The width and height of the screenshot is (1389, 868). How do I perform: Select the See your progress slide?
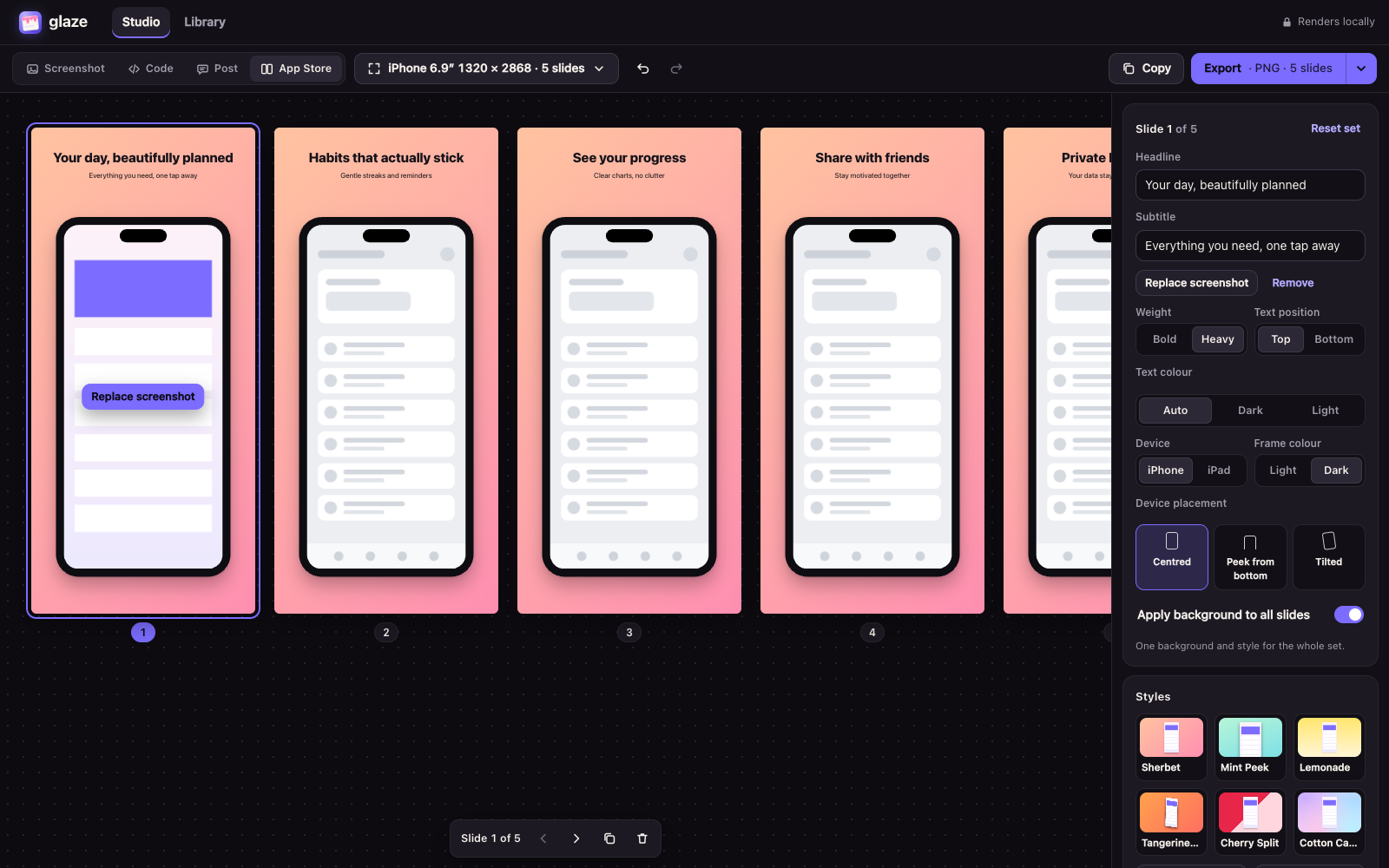[629, 371]
